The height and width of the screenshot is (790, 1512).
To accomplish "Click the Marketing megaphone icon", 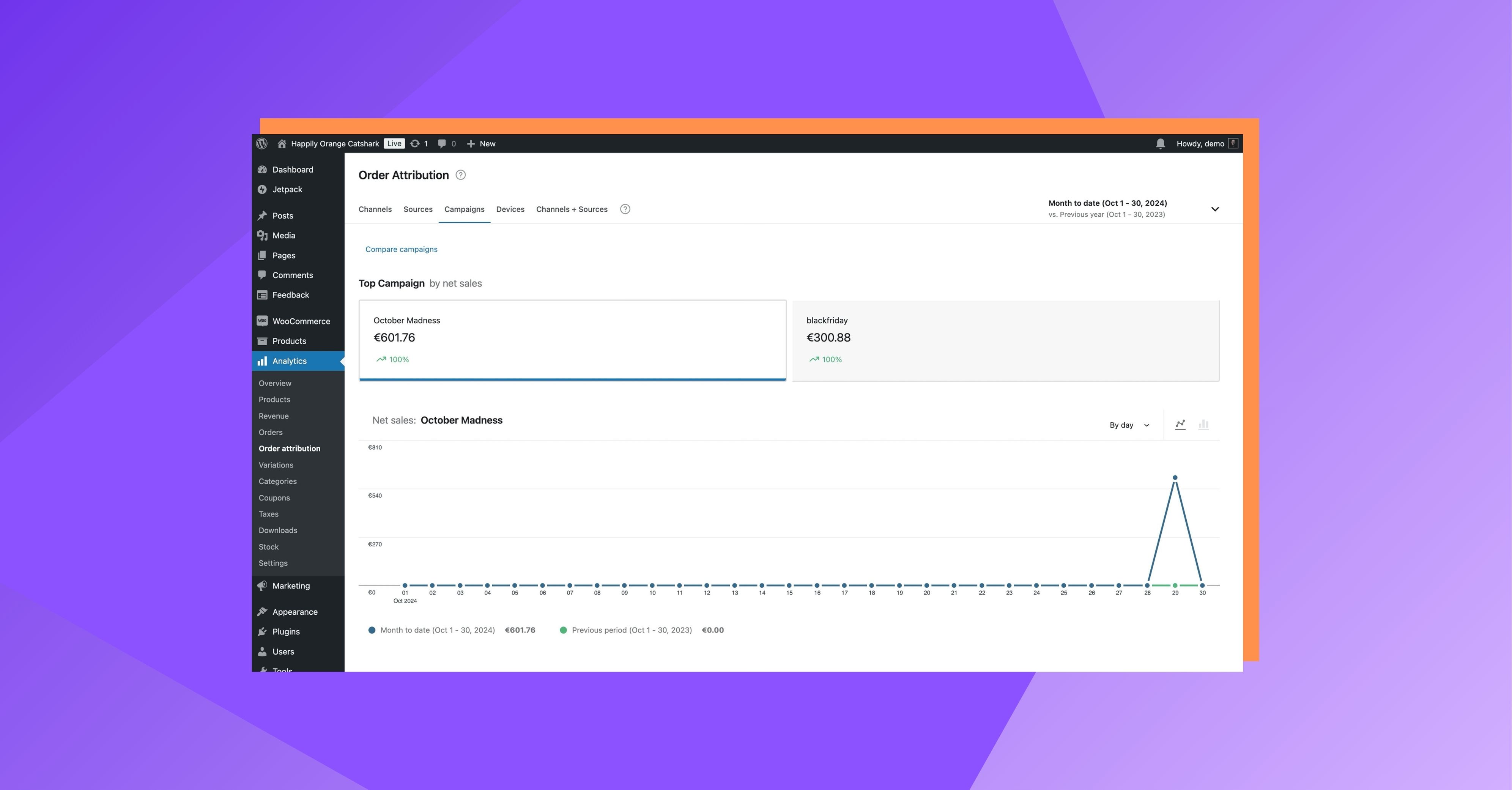I will click(x=262, y=586).
